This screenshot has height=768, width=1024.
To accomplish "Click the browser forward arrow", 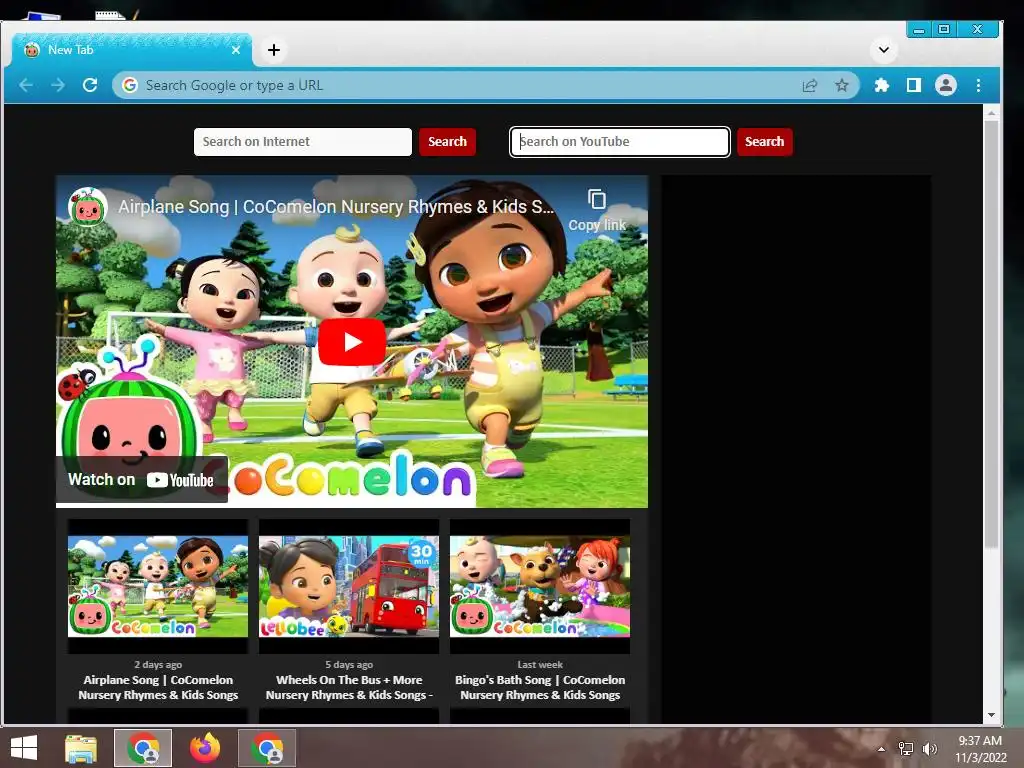I will [x=58, y=85].
